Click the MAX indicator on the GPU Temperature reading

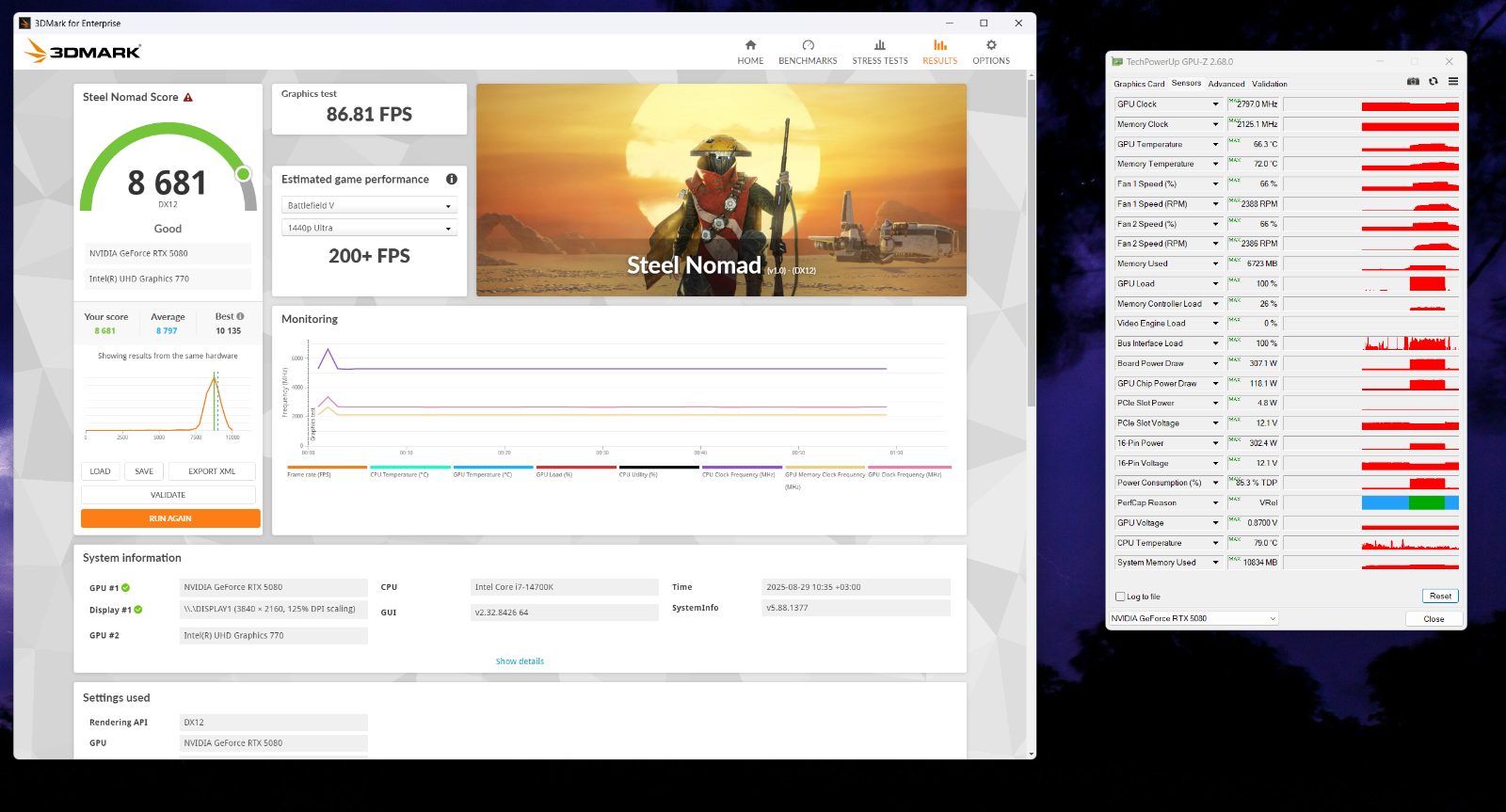[x=1234, y=140]
